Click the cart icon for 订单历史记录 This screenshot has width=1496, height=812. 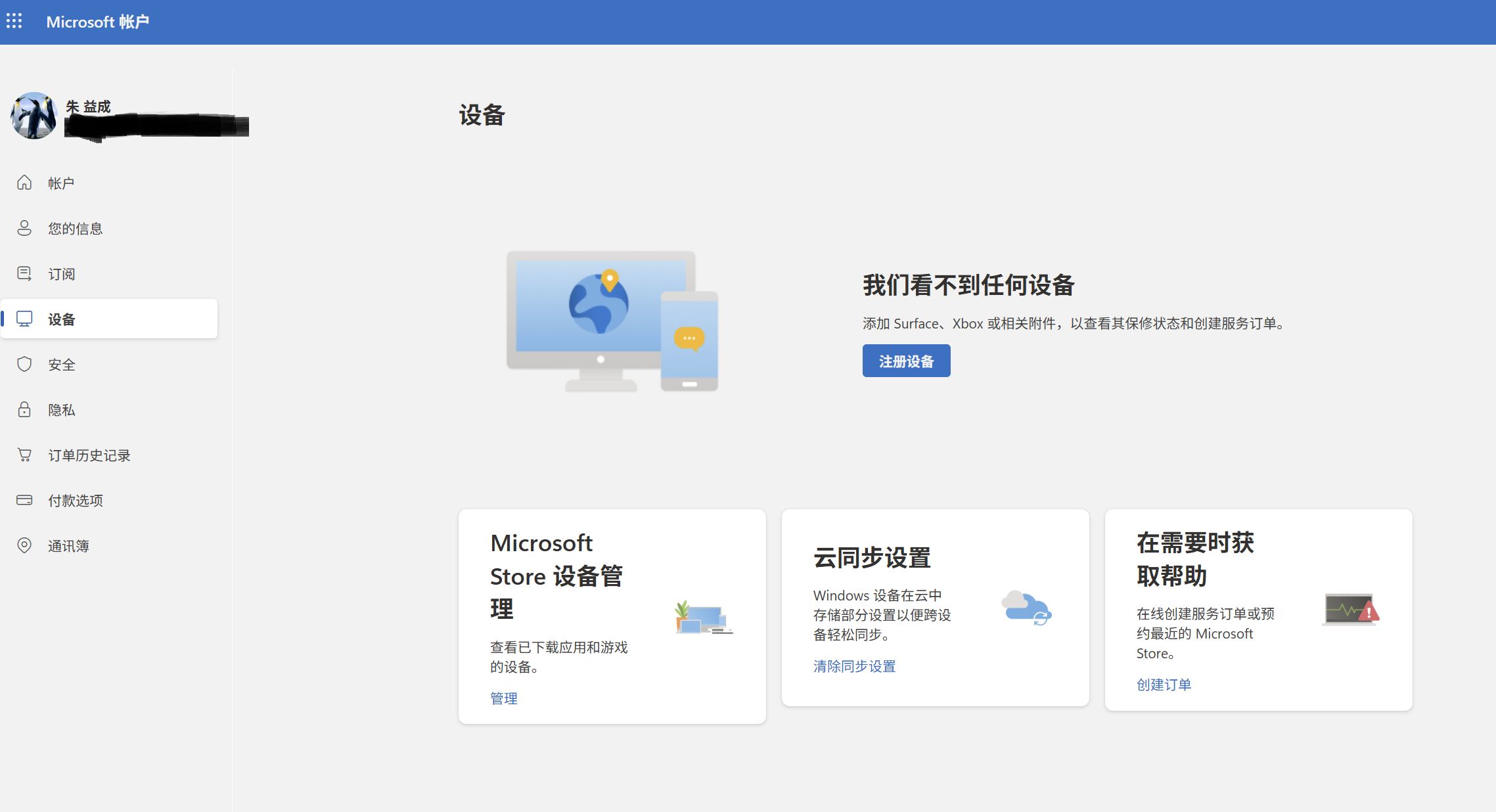pos(24,455)
